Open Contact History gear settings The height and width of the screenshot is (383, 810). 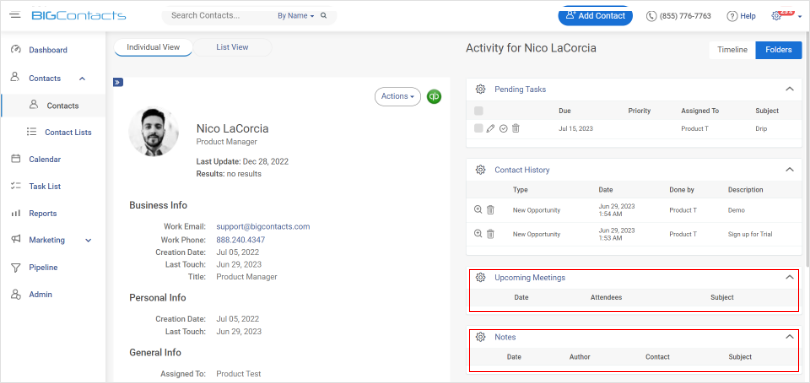tap(480, 170)
